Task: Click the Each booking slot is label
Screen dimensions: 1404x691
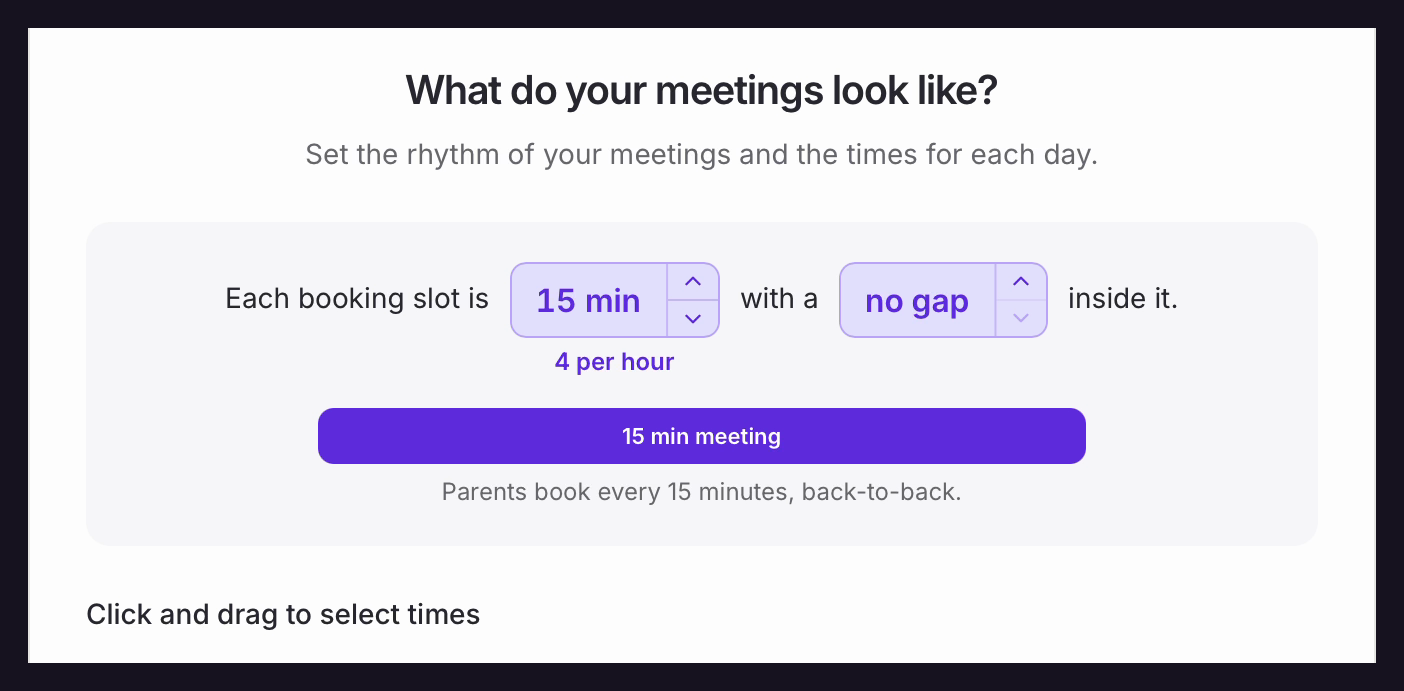Action: click(x=357, y=299)
